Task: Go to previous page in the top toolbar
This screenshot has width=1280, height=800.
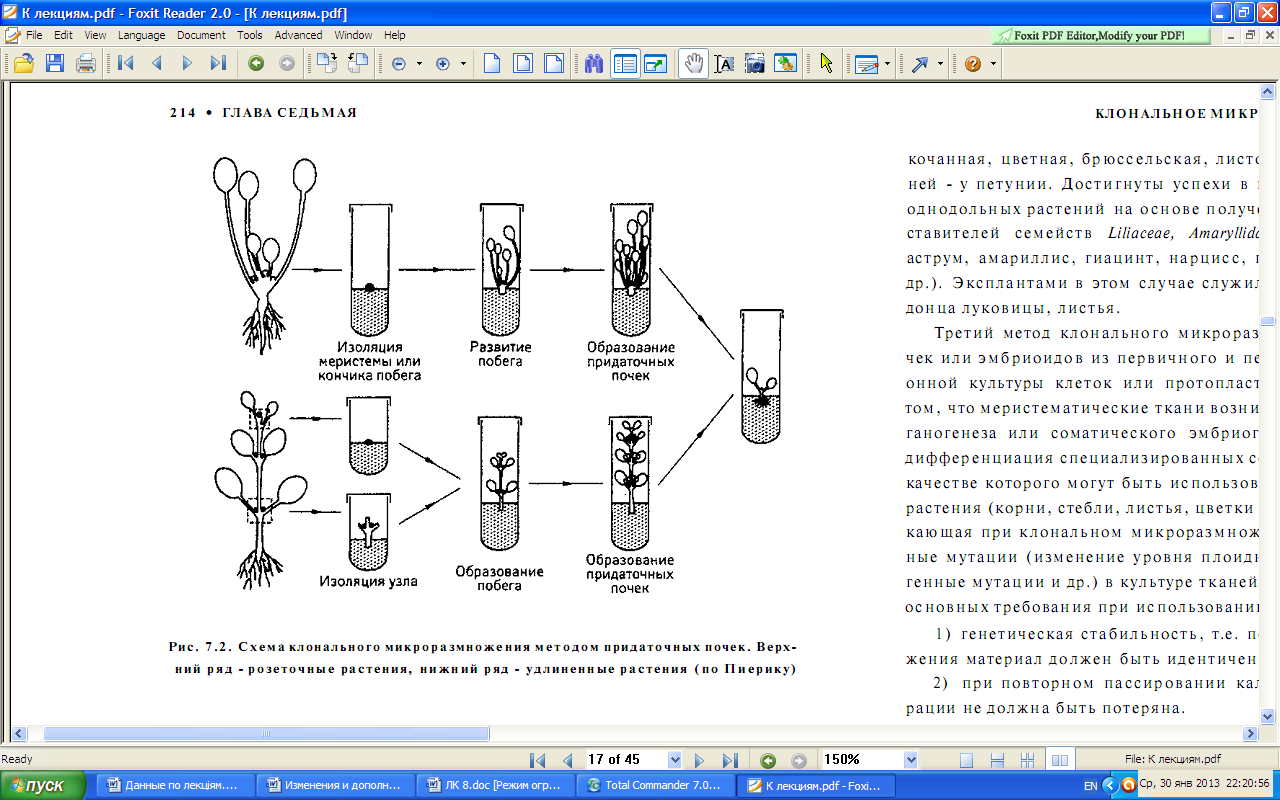Action: [157, 63]
